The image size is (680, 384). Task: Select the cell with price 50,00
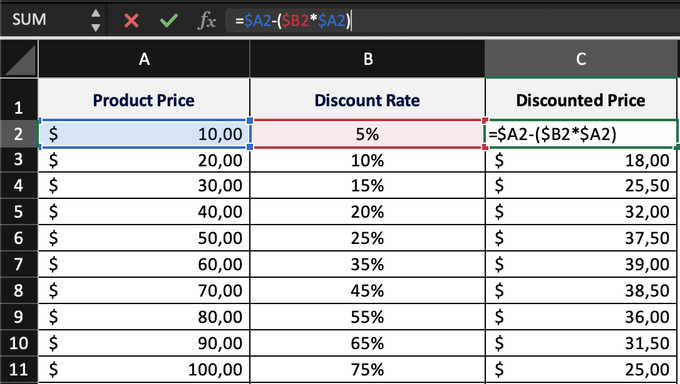click(144, 238)
